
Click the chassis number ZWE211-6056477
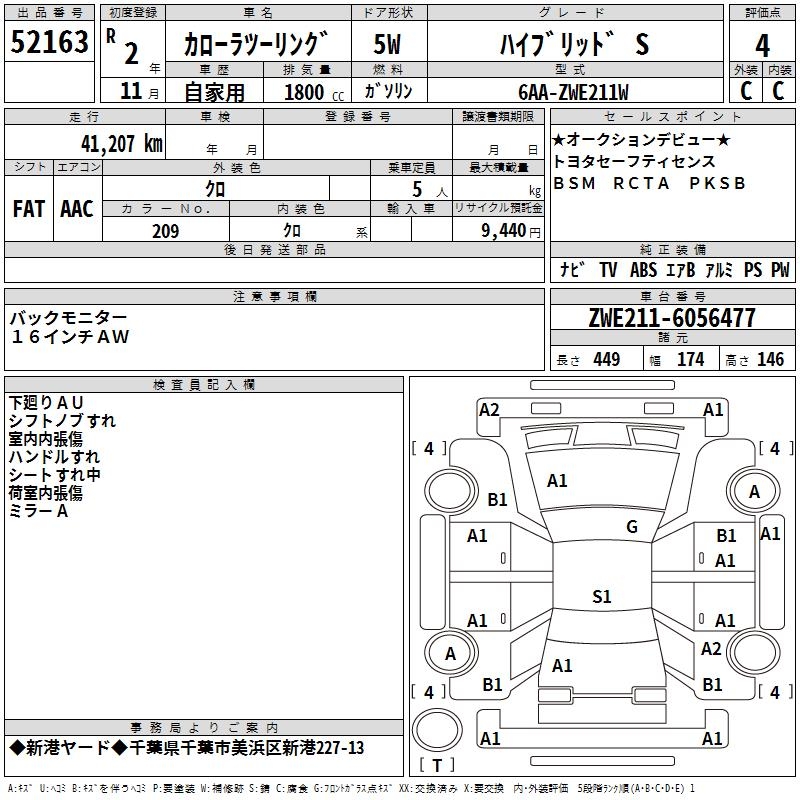[671, 319]
